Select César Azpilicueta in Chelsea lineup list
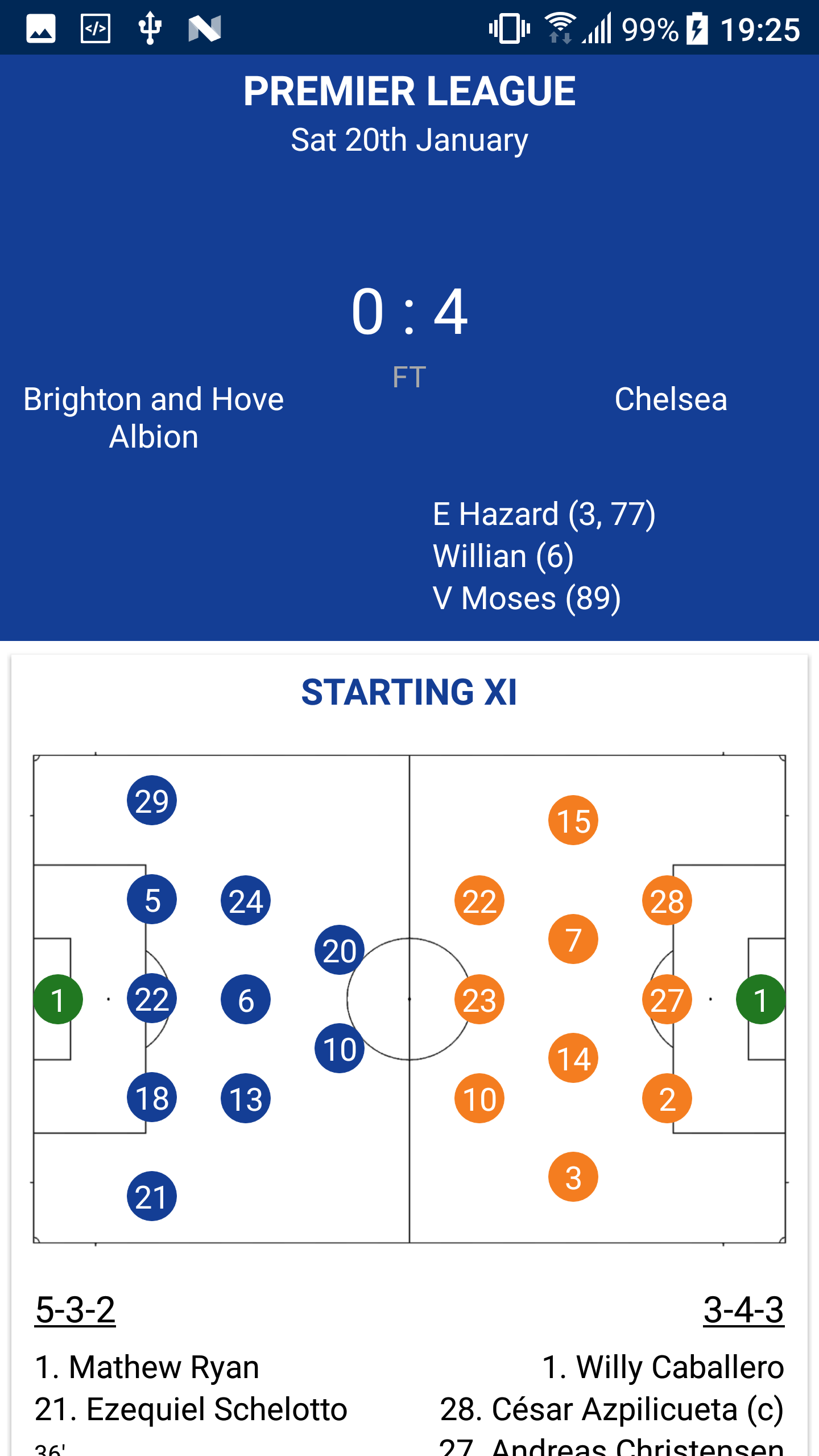This screenshot has width=819, height=1456. [x=611, y=1409]
